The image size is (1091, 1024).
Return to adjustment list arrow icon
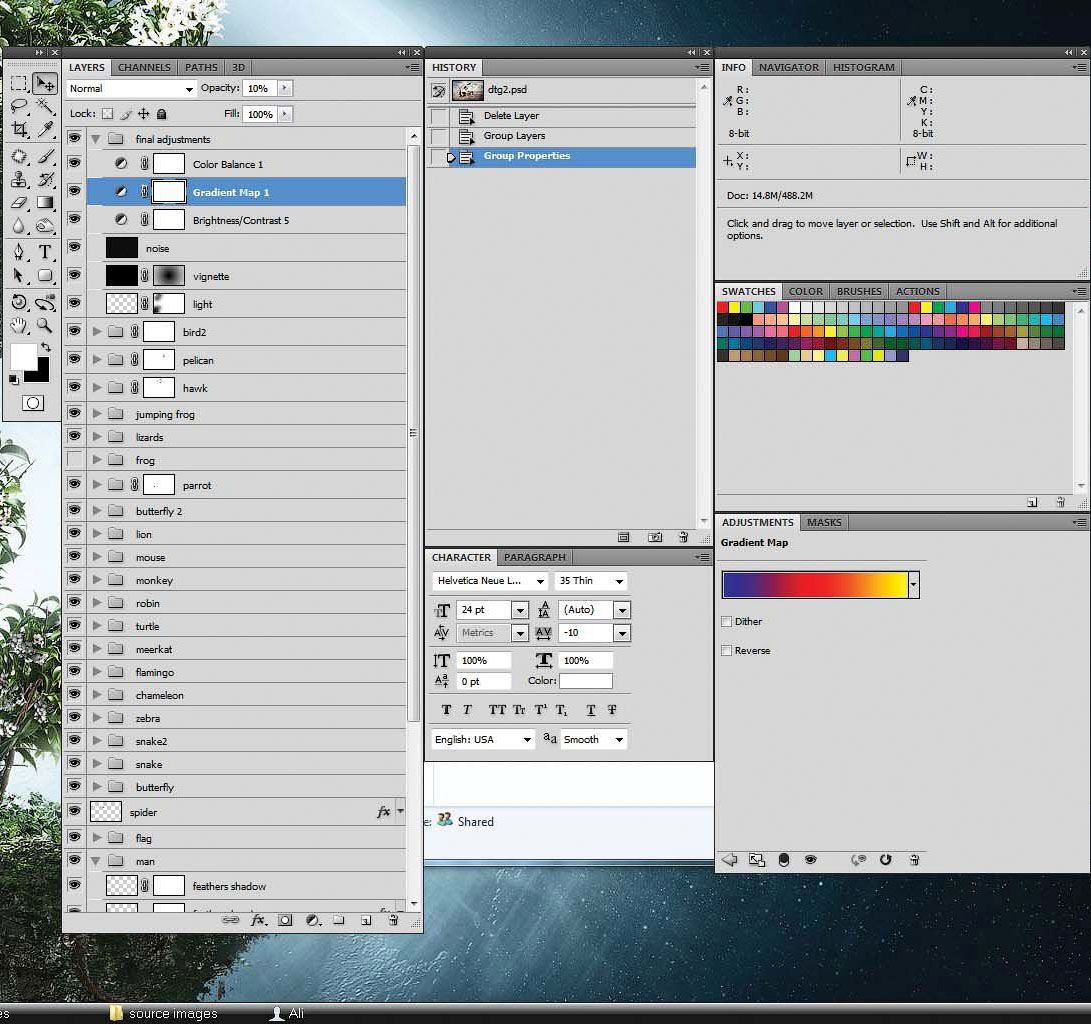coord(729,860)
